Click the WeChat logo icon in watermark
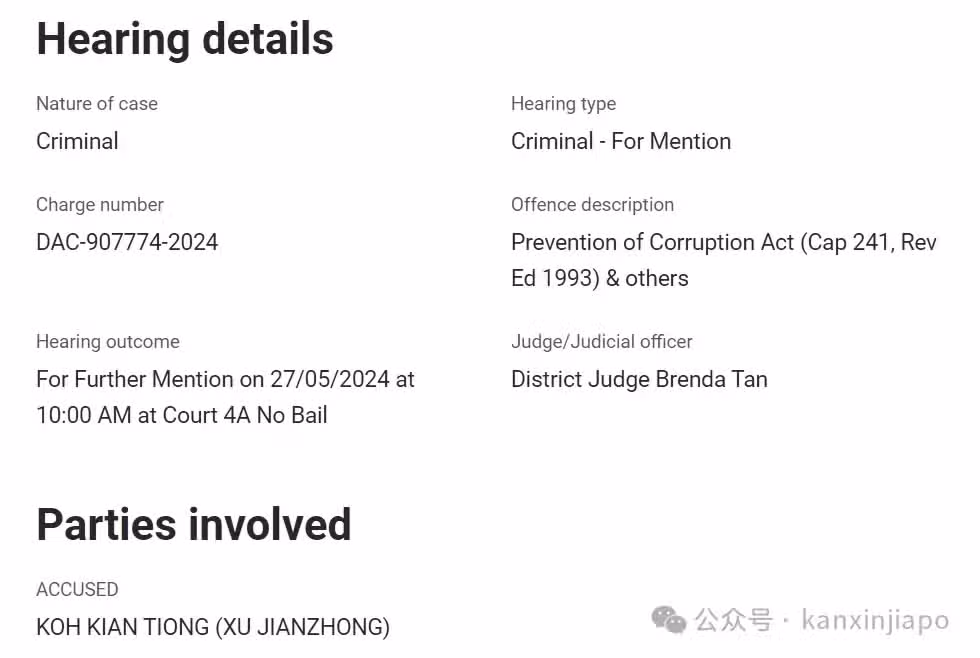The image size is (980, 658). pos(668,621)
